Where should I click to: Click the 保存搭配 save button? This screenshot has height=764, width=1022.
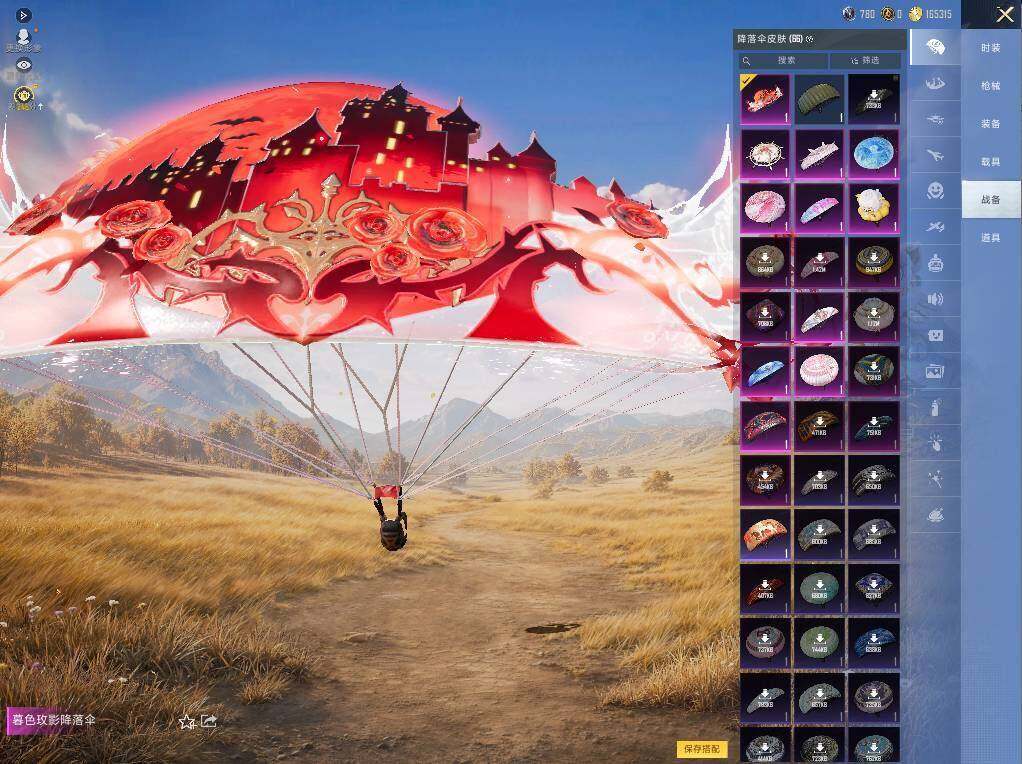pos(702,749)
